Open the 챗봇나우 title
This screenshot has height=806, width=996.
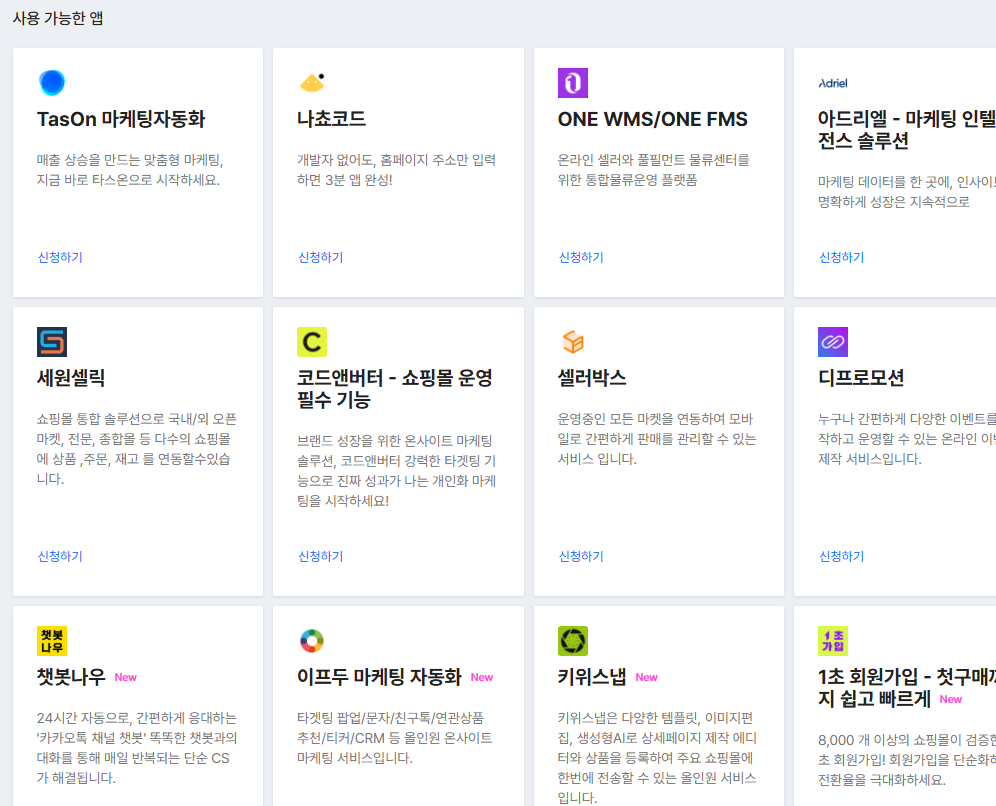[x=71, y=677]
